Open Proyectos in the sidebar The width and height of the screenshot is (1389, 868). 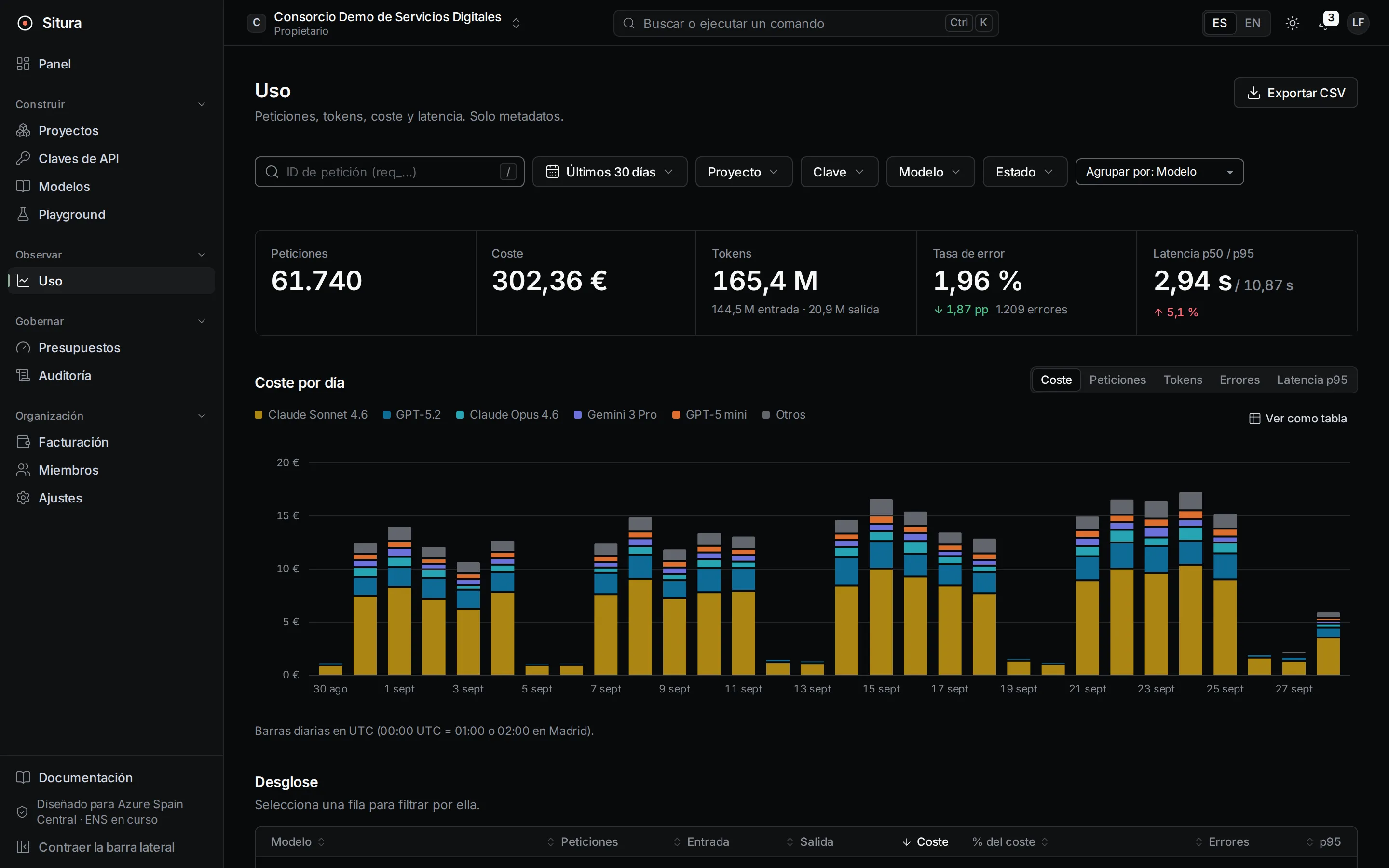tap(111, 130)
